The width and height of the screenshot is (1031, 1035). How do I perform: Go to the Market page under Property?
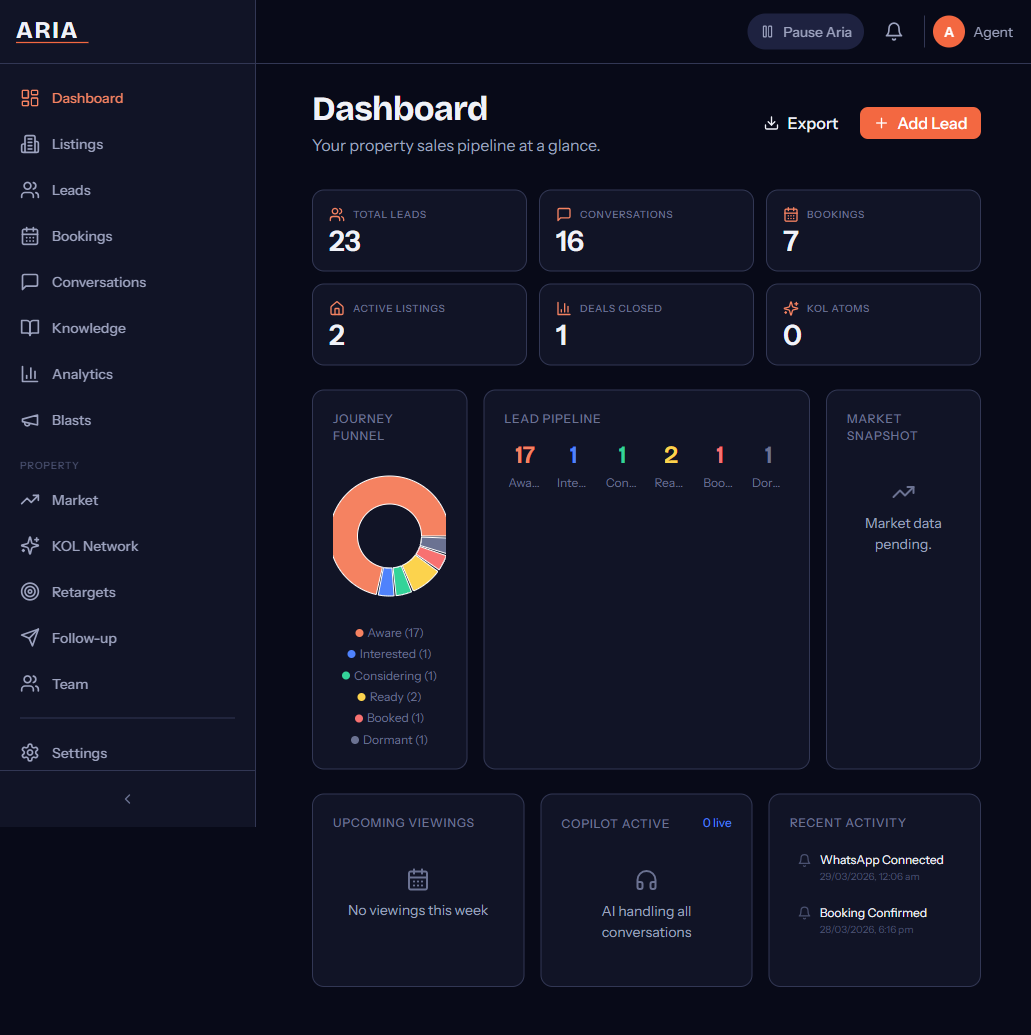[x=75, y=500]
